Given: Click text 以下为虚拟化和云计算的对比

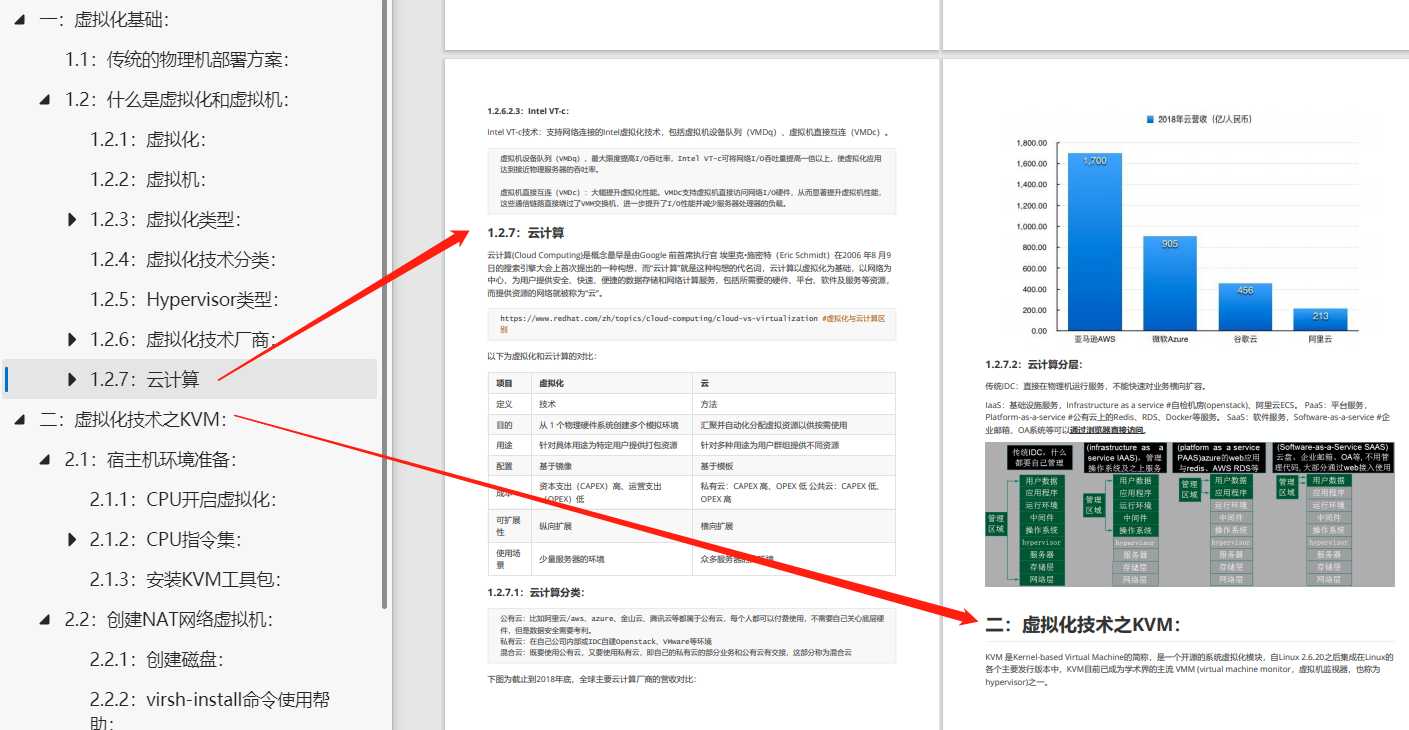Looking at the screenshot, I should [x=542, y=356].
